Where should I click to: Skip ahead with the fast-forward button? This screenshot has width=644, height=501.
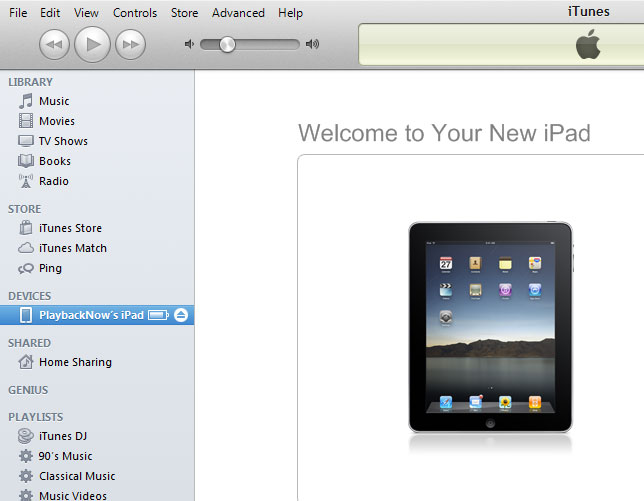coord(131,44)
